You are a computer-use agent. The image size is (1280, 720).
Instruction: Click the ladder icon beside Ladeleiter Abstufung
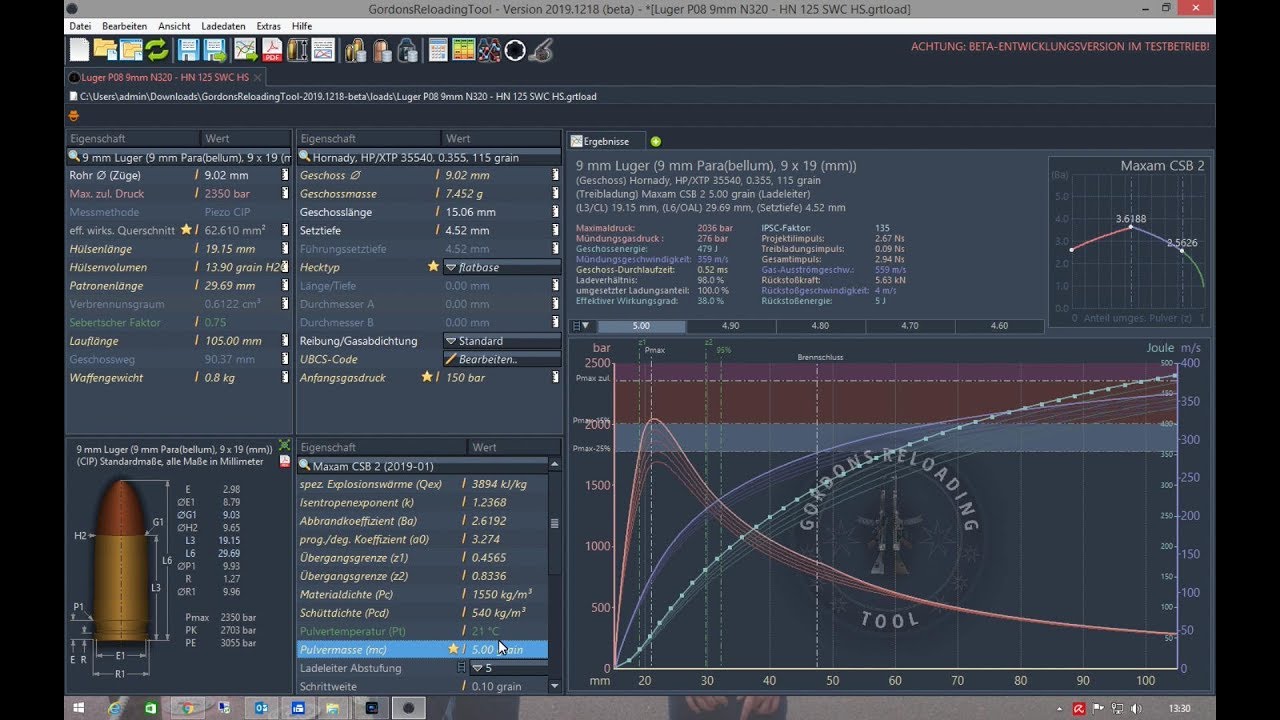pos(460,667)
